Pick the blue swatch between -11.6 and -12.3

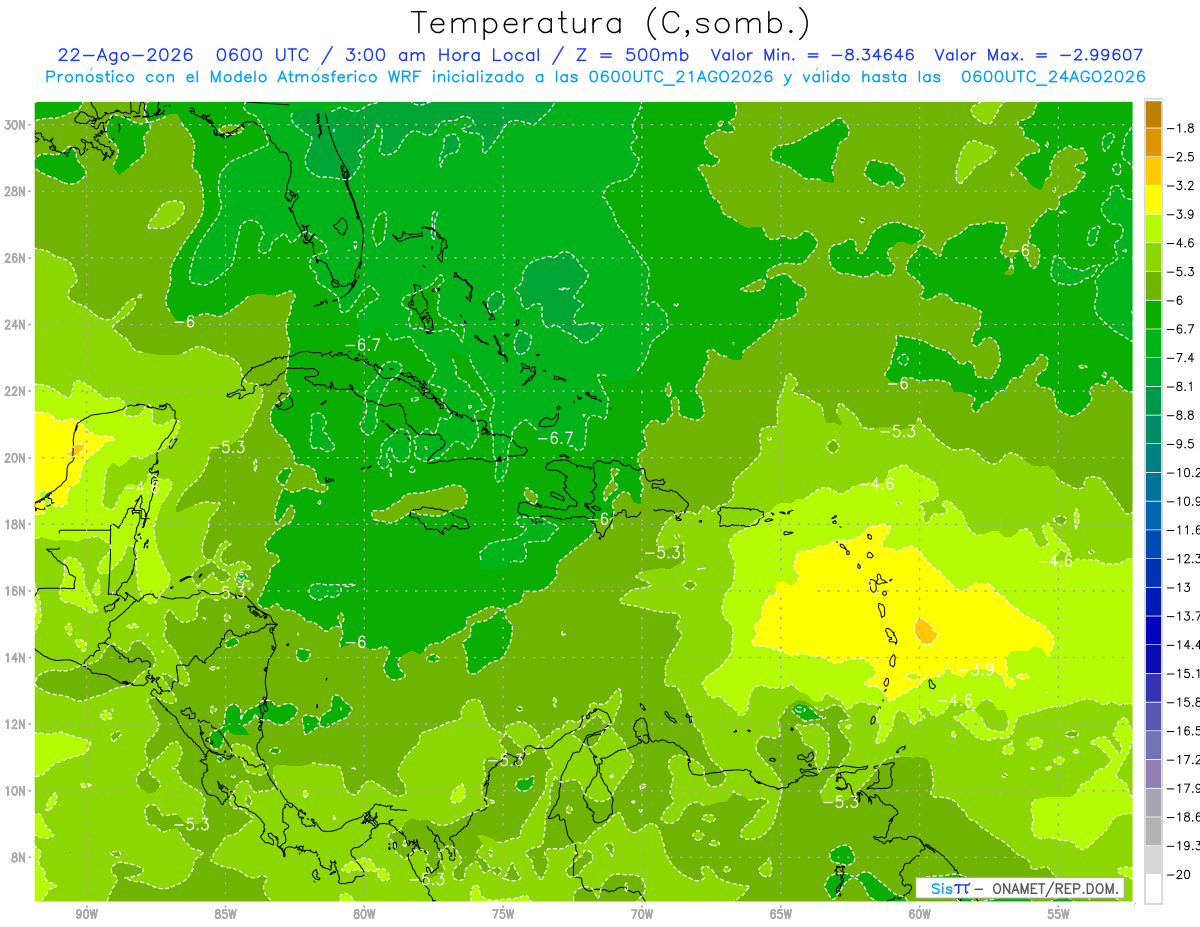1153,544
